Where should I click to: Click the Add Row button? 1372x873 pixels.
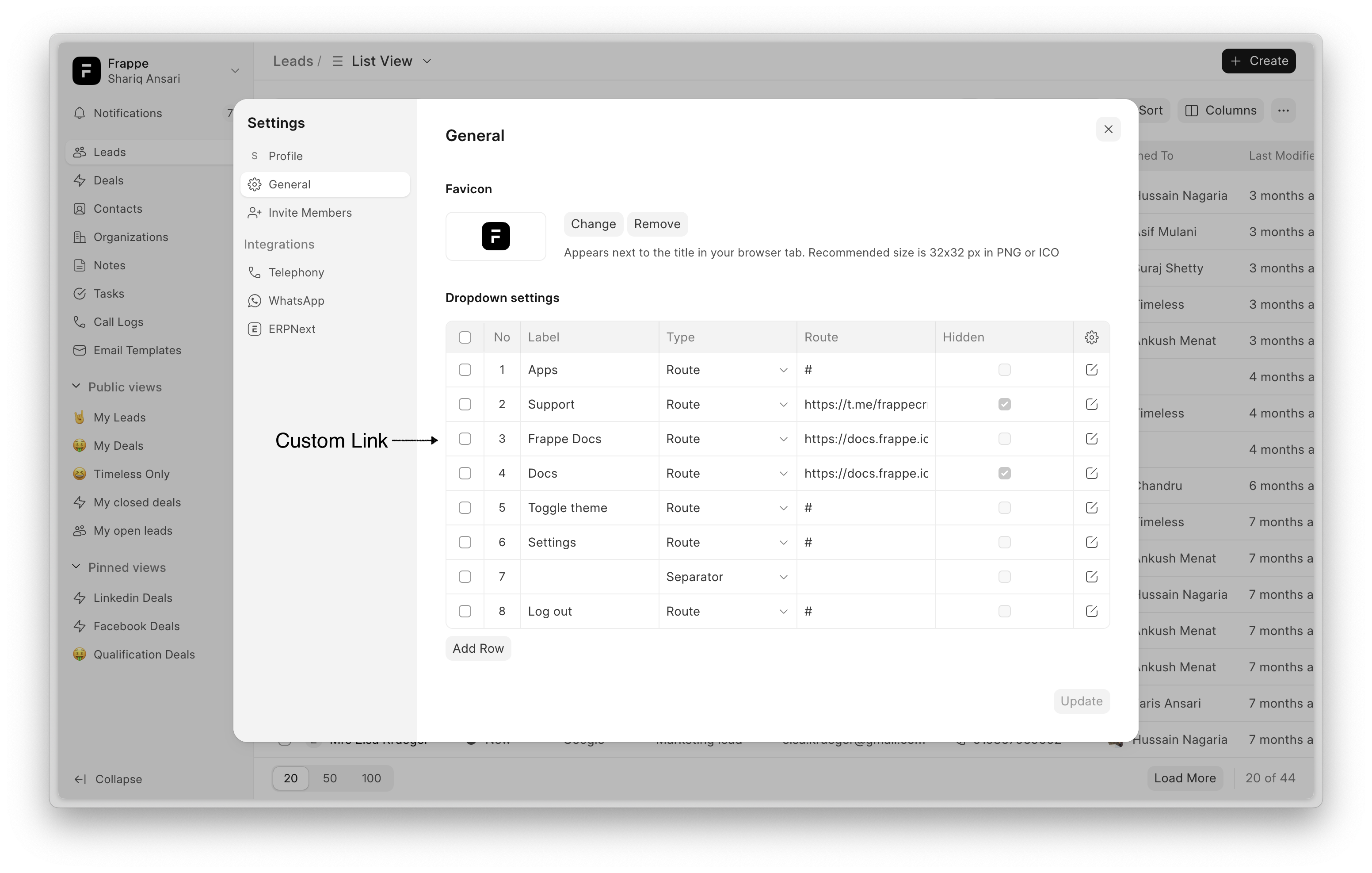tap(477, 648)
